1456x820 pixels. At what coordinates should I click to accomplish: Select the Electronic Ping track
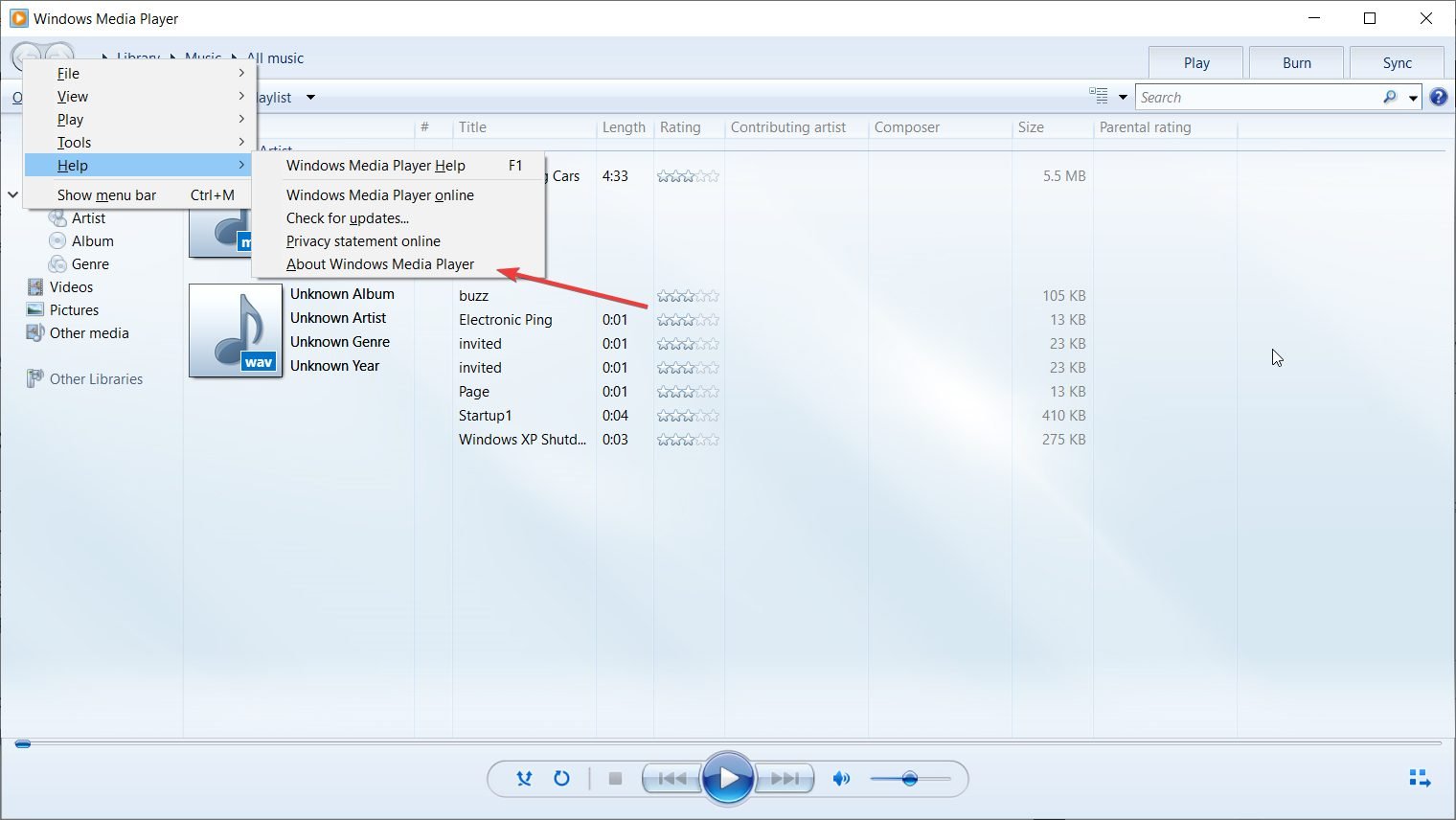pyautogui.click(x=505, y=320)
